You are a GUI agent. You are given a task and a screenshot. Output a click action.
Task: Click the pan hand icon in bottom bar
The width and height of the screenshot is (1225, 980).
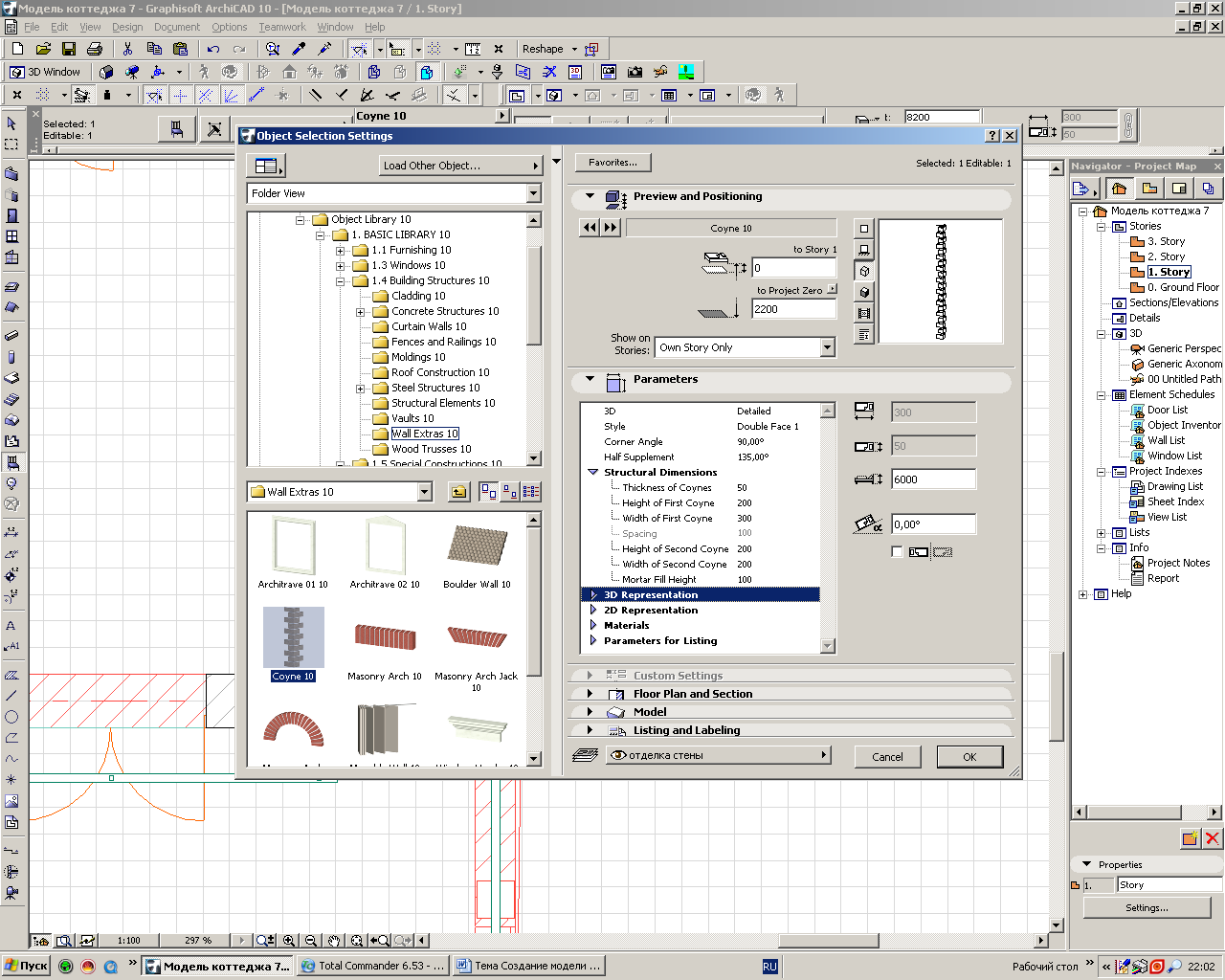333,941
